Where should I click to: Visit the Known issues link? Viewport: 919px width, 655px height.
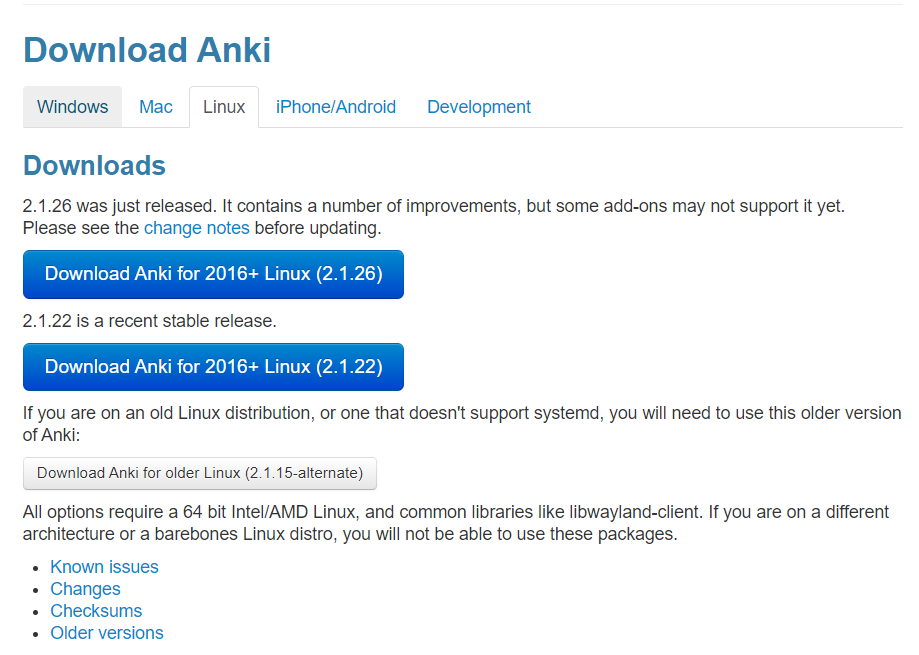tap(104, 567)
